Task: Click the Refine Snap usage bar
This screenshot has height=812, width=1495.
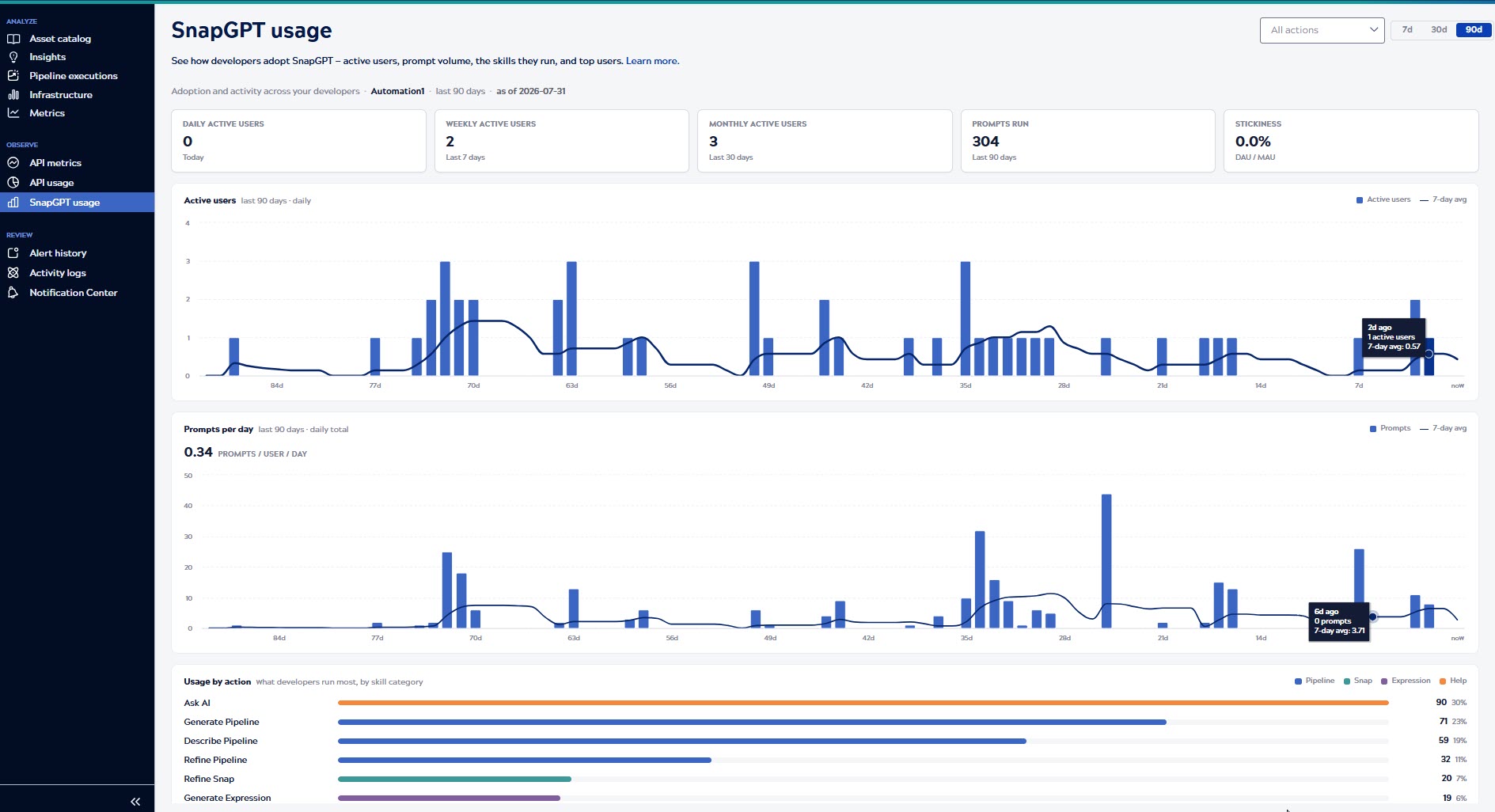Action: point(454,779)
